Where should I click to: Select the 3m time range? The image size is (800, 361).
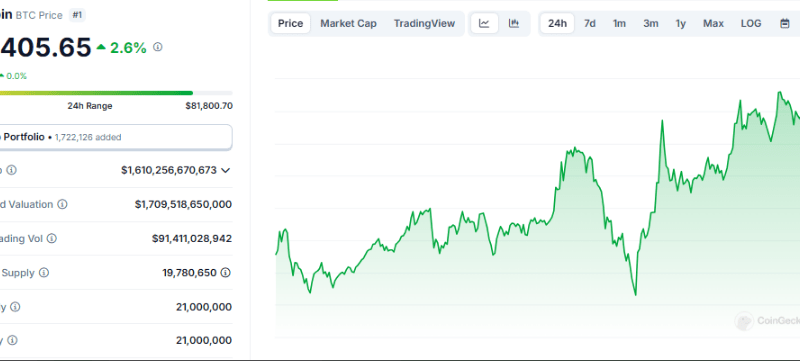click(651, 23)
